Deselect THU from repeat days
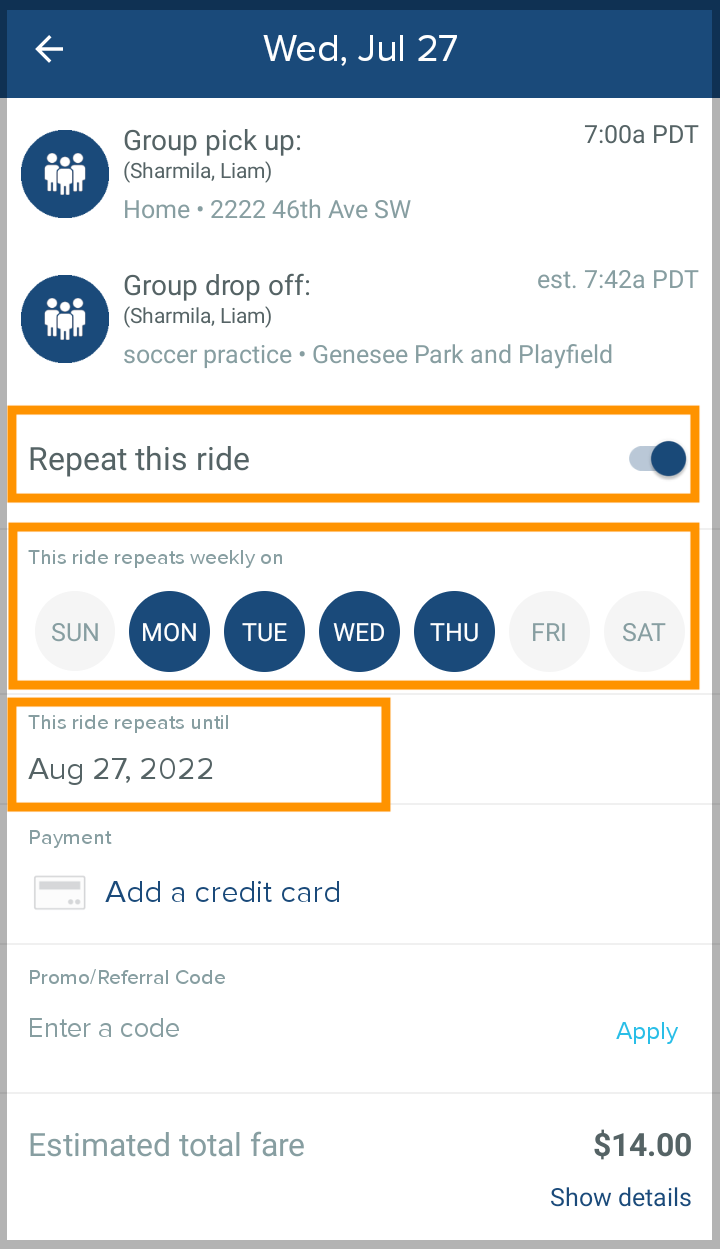This screenshot has height=1249, width=720. coord(454,632)
